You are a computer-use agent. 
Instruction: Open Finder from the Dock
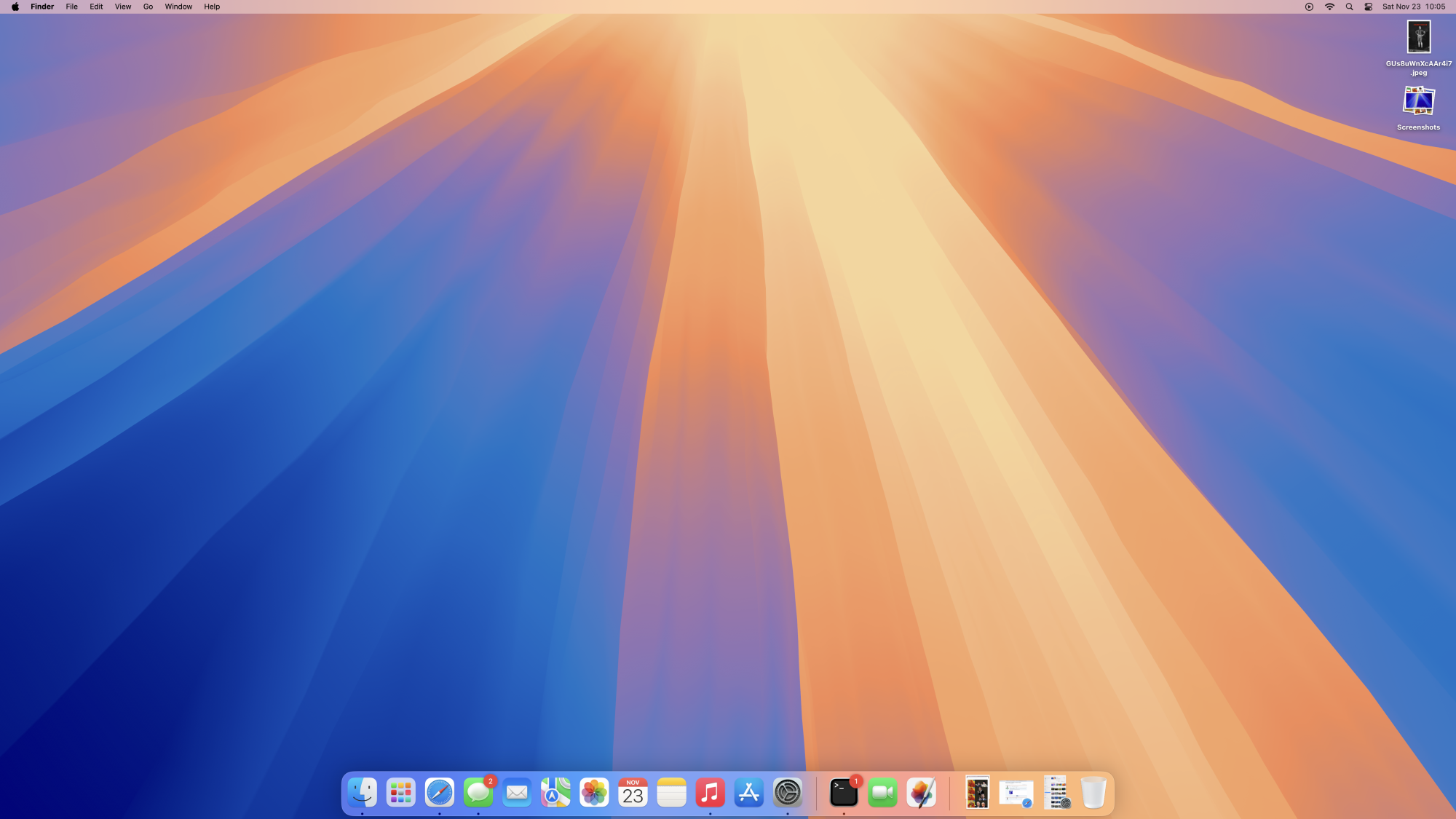pyautogui.click(x=362, y=793)
